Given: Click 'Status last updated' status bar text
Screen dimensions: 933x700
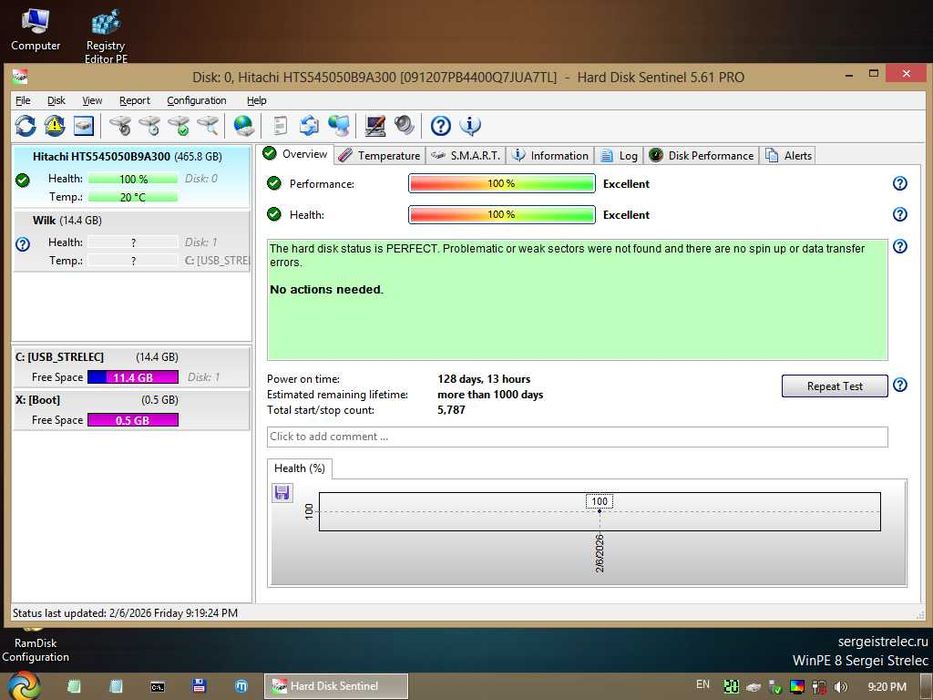Looking at the screenshot, I should point(125,613).
